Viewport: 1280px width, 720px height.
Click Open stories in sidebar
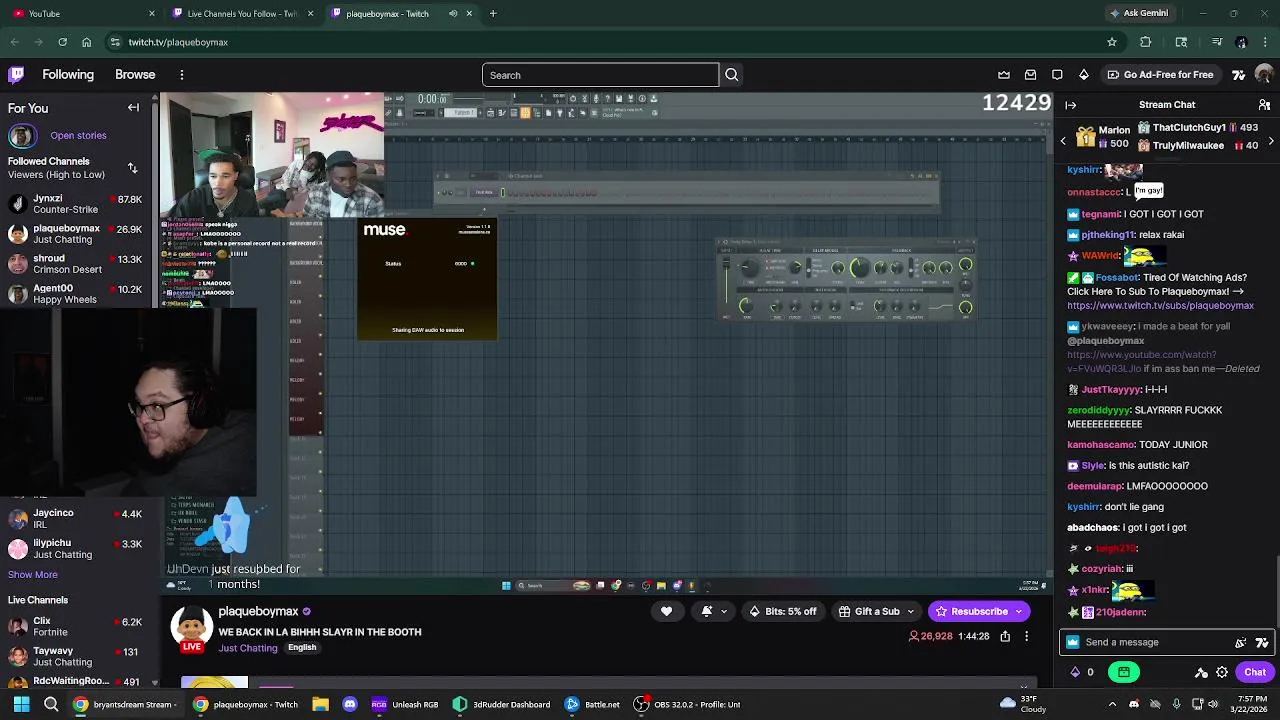pos(78,135)
